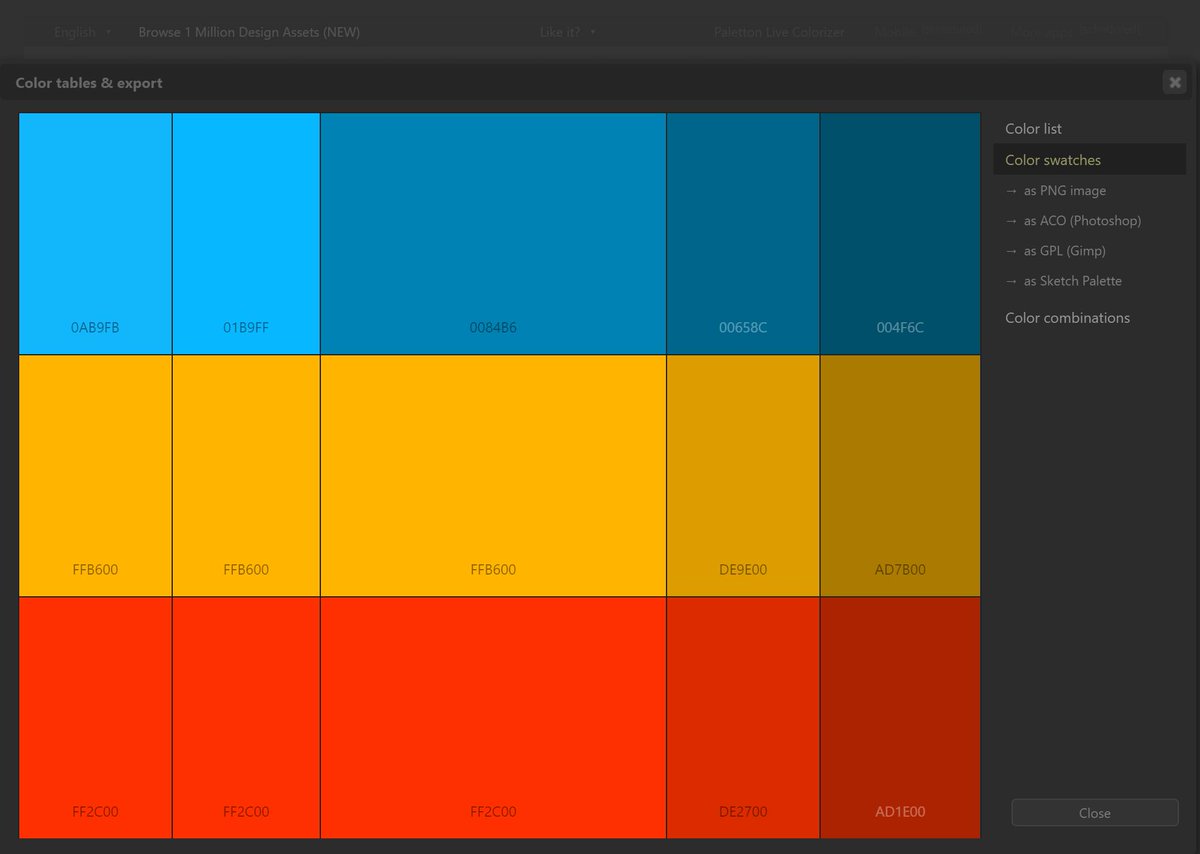This screenshot has width=1200, height=854.
Task: Click the darker blue 00658C swatch
Action: coord(743,234)
